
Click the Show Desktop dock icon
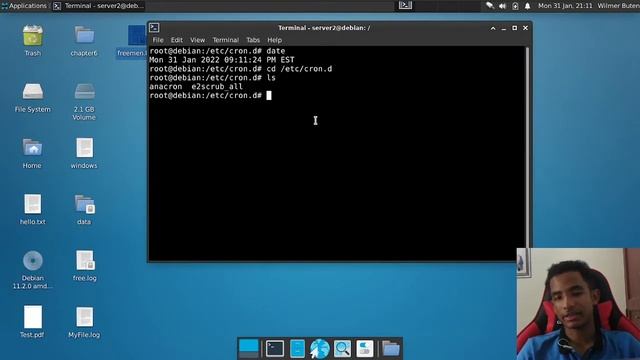pos(249,348)
